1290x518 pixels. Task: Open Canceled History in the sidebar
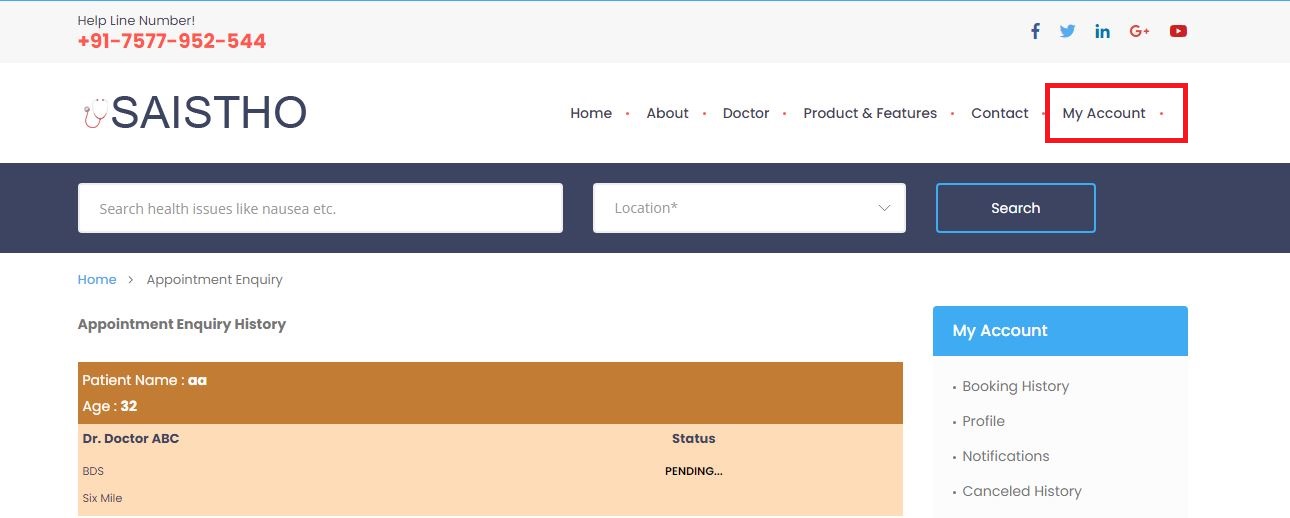(x=1021, y=491)
